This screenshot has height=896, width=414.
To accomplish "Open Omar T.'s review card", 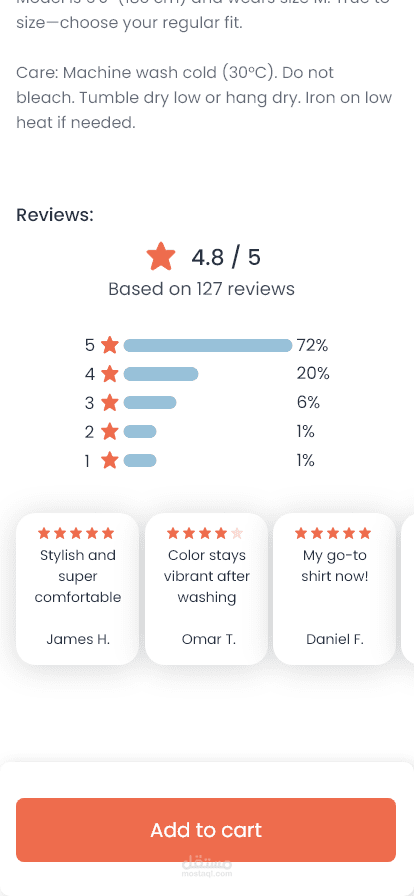I will click(x=206, y=589).
